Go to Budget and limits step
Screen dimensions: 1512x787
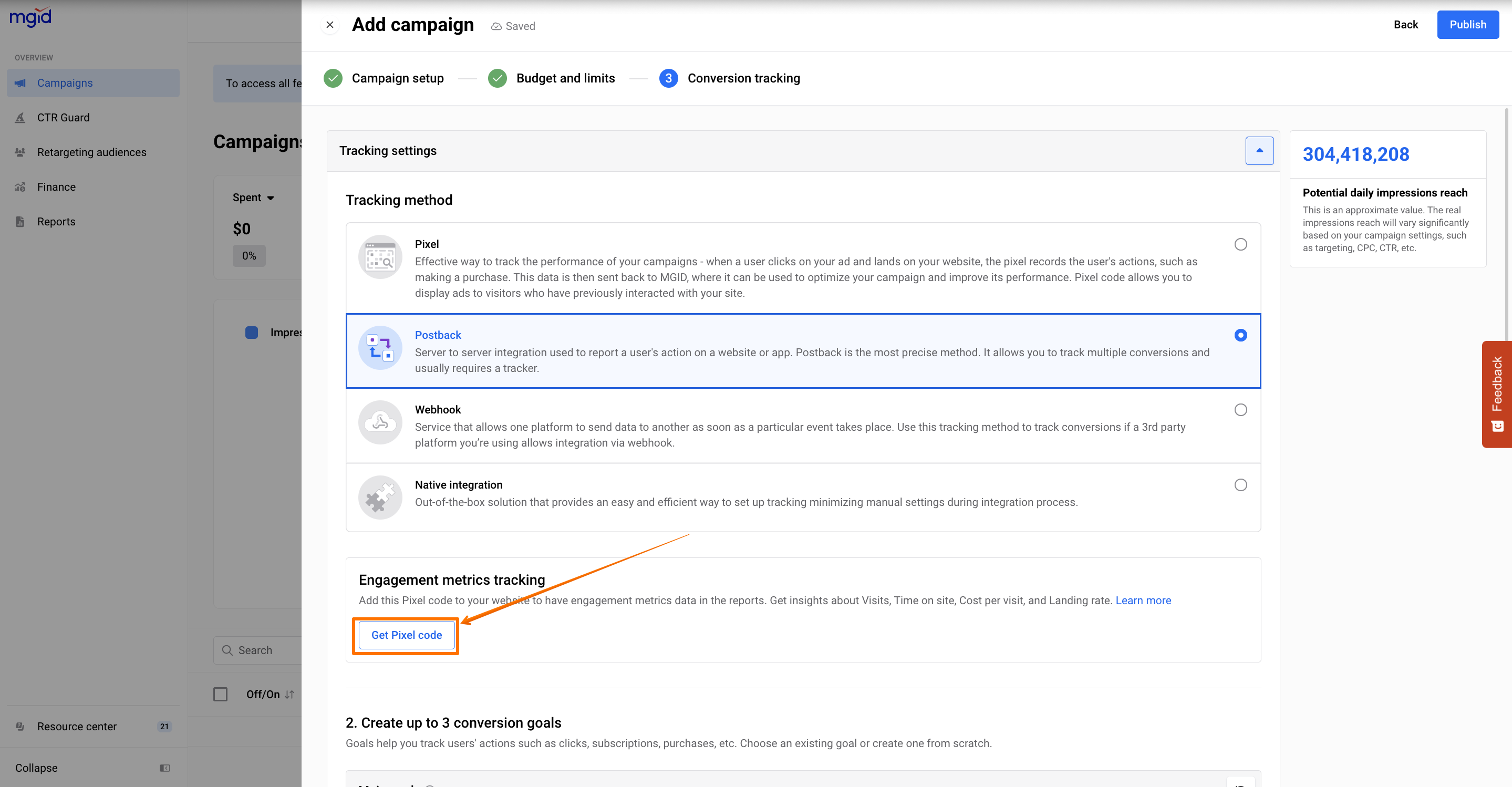pos(565,78)
